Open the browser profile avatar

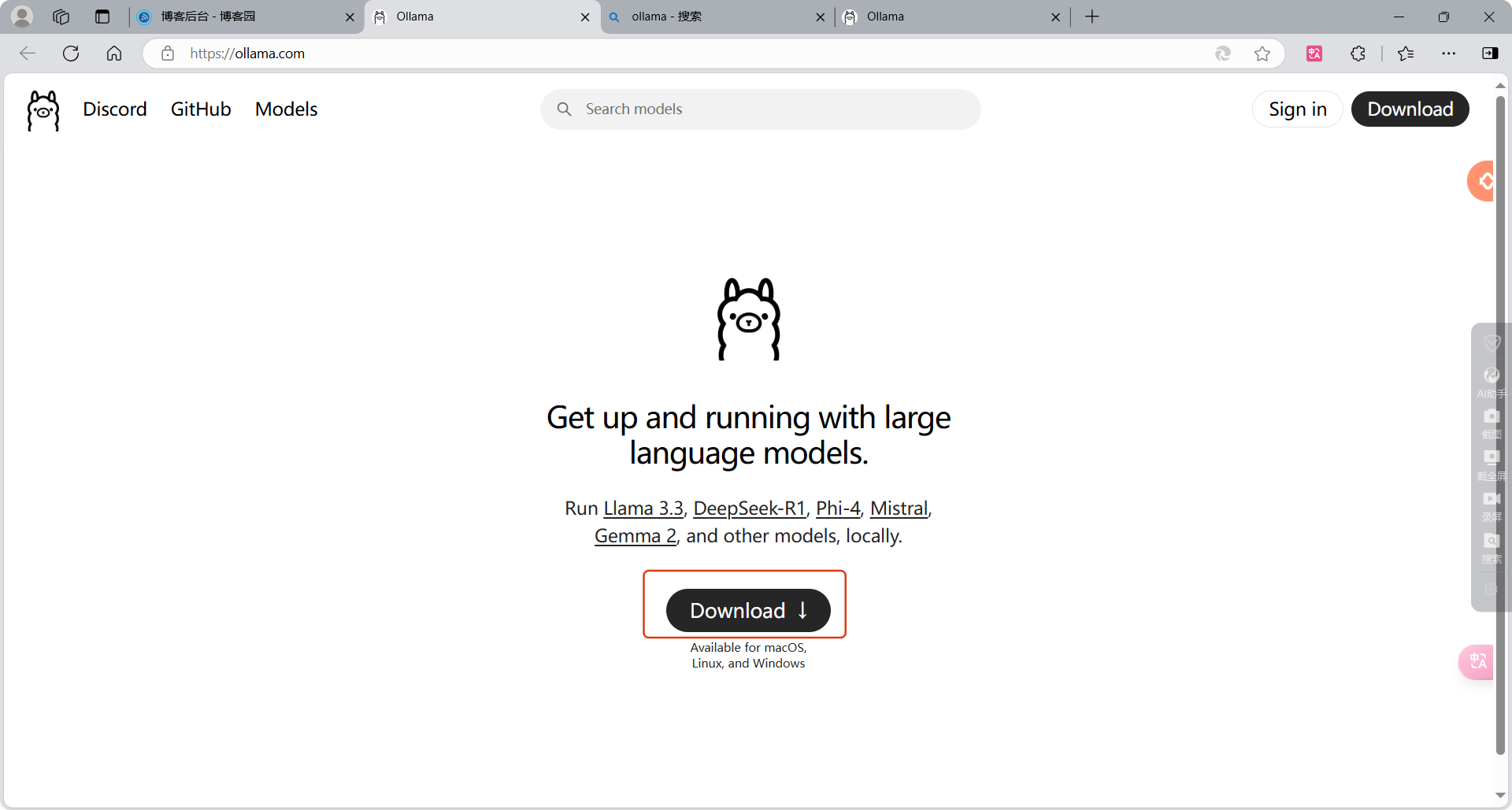click(22, 17)
